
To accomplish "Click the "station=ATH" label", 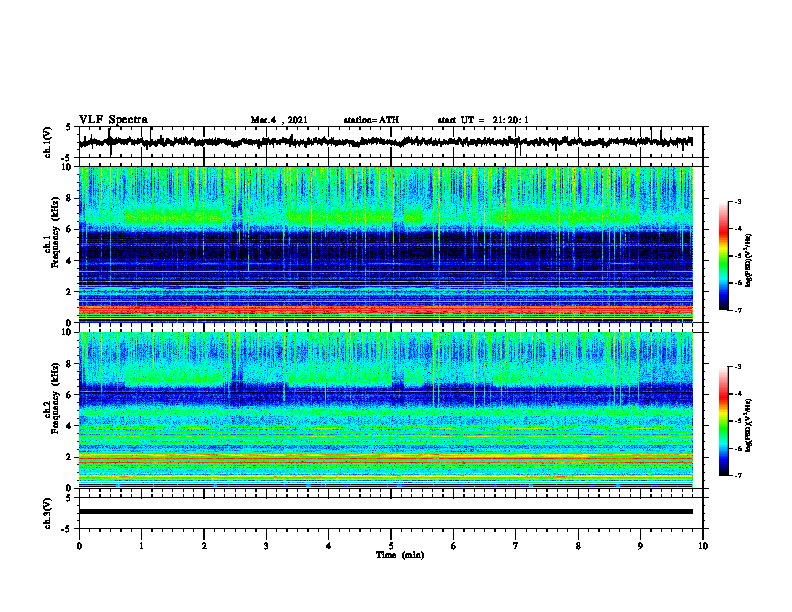I will coord(371,120).
